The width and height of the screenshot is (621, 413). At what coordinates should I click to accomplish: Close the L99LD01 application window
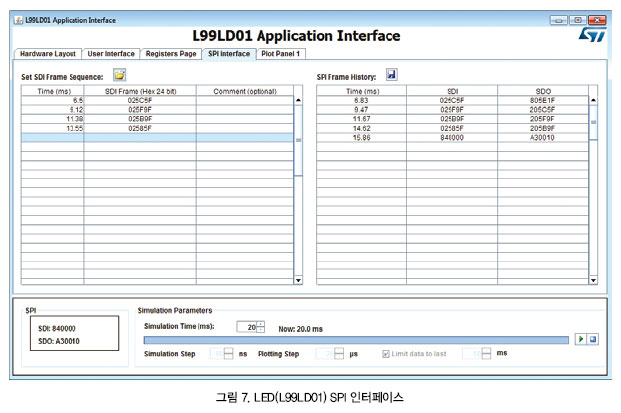tap(597, 20)
